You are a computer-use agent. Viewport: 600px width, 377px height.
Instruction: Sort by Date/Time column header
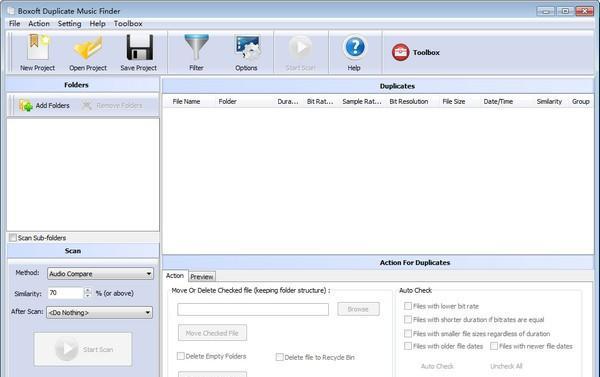[x=498, y=101]
